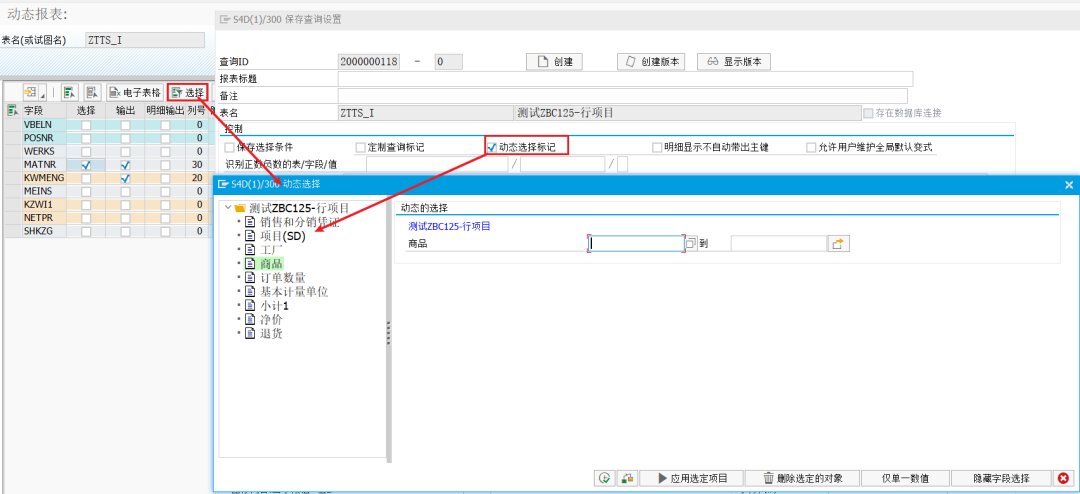
Task: Click document icon next to 退货
Action: 251,333
